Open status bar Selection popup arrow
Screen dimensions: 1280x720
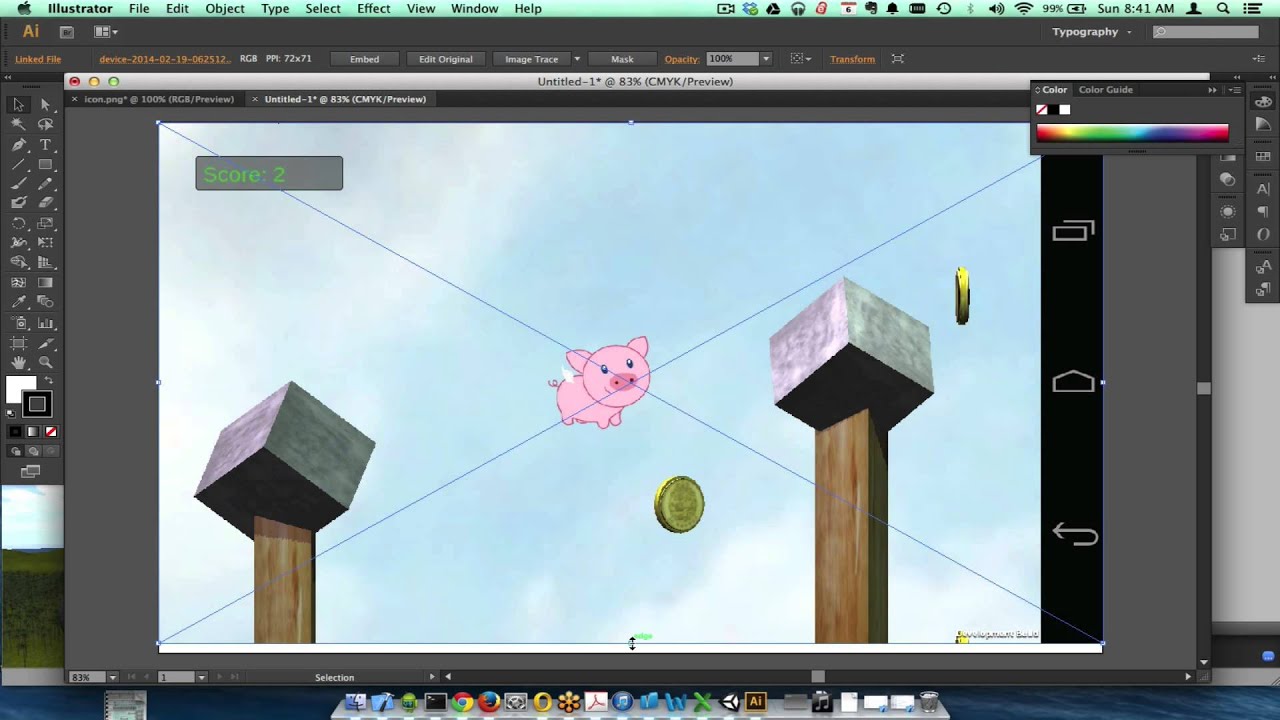432,677
